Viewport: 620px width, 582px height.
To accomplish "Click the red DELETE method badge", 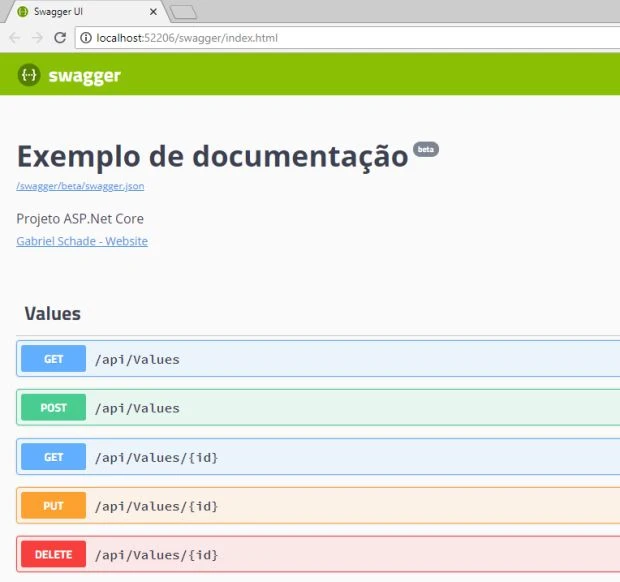I will (x=53, y=554).
